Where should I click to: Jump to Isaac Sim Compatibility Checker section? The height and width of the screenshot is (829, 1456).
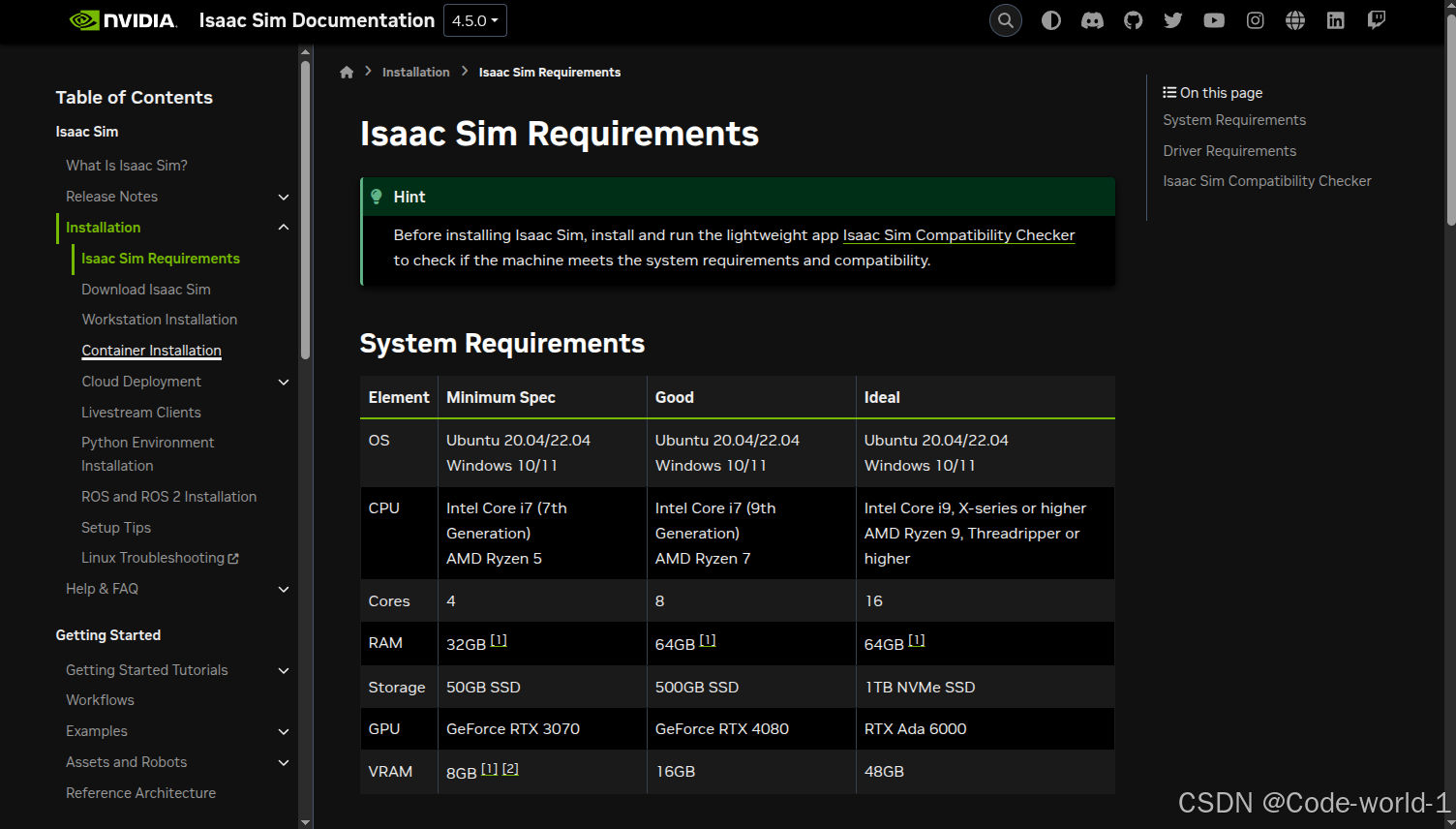pyautogui.click(x=1267, y=181)
